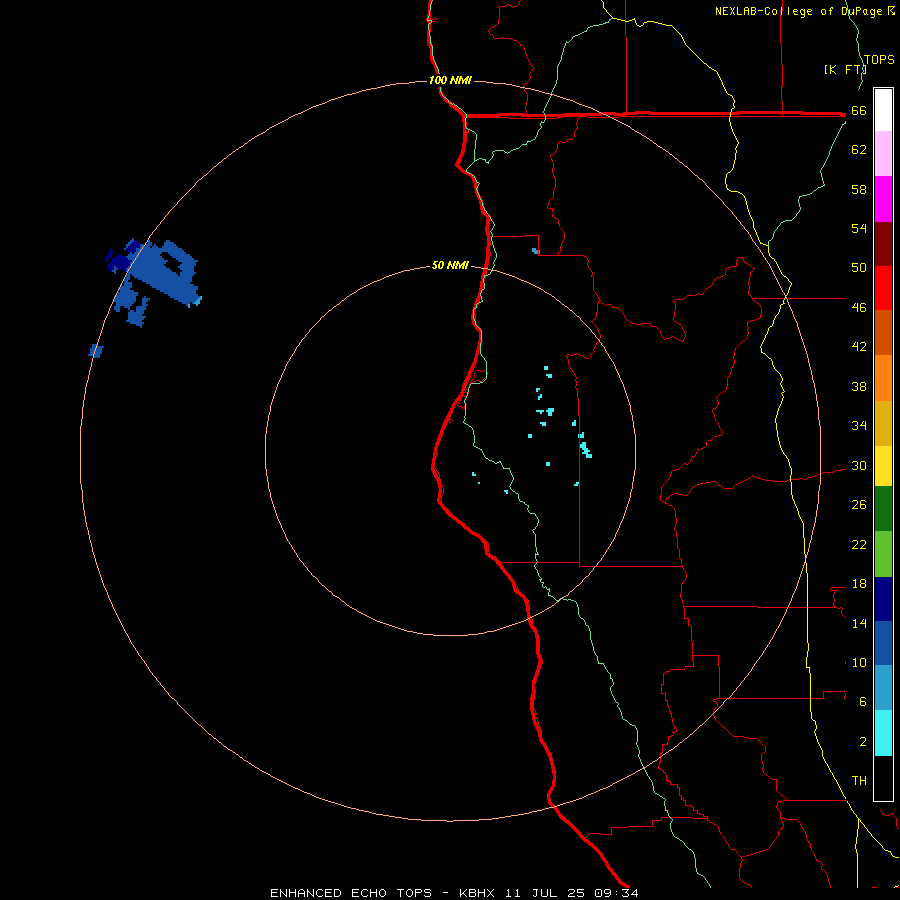Screen dimensions: 900x900
Task: Click the 54 legend scale value
Action: pyautogui.click(x=859, y=228)
